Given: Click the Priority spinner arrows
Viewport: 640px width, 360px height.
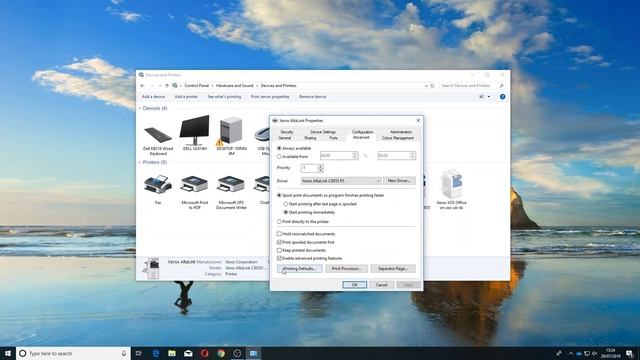Looking at the screenshot, I should [320, 168].
